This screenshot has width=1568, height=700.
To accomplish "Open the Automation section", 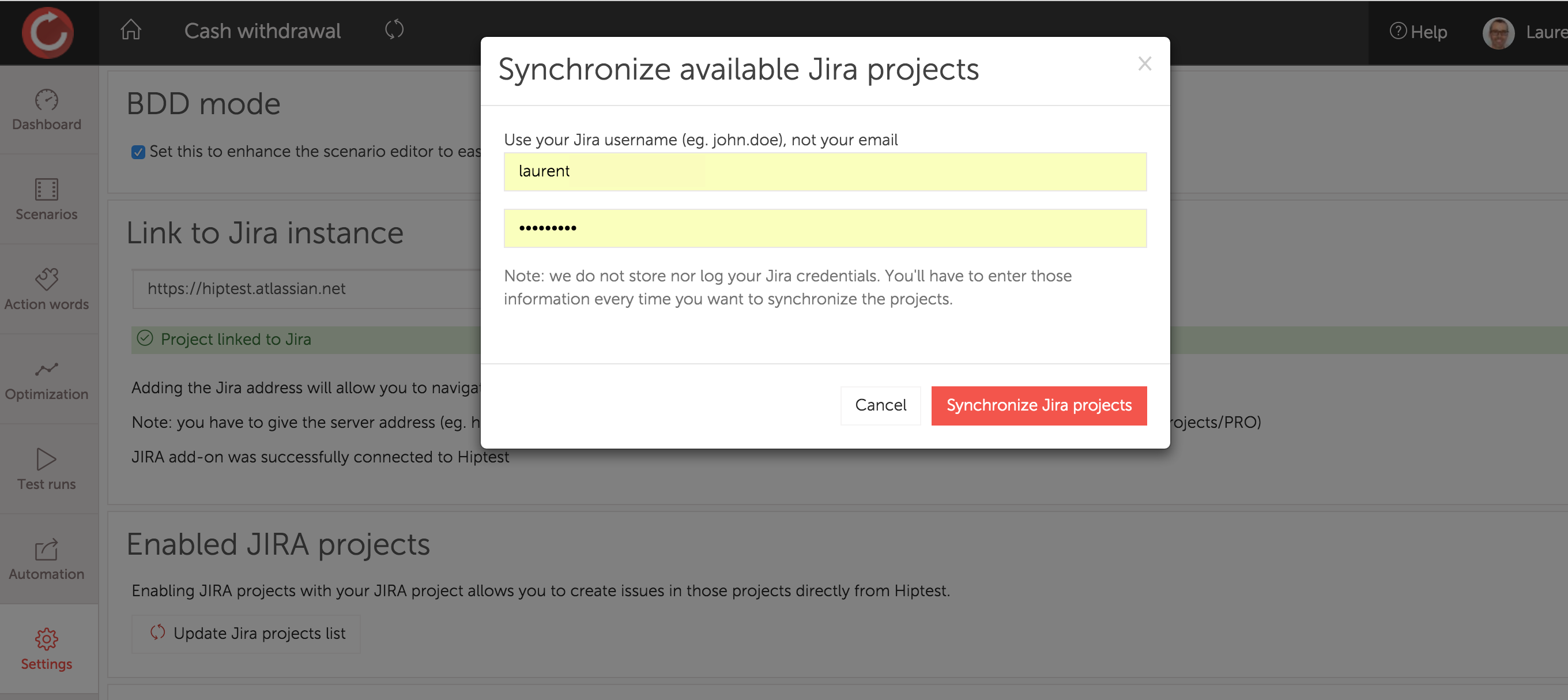I will pos(47,559).
